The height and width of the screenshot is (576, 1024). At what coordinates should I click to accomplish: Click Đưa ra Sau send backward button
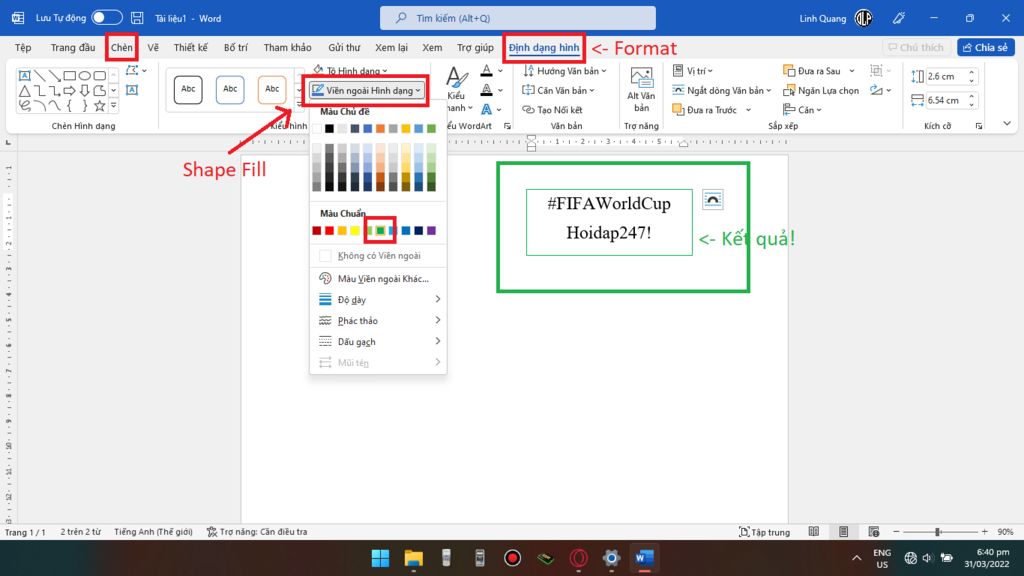pyautogui.click(x=812, y=71)
